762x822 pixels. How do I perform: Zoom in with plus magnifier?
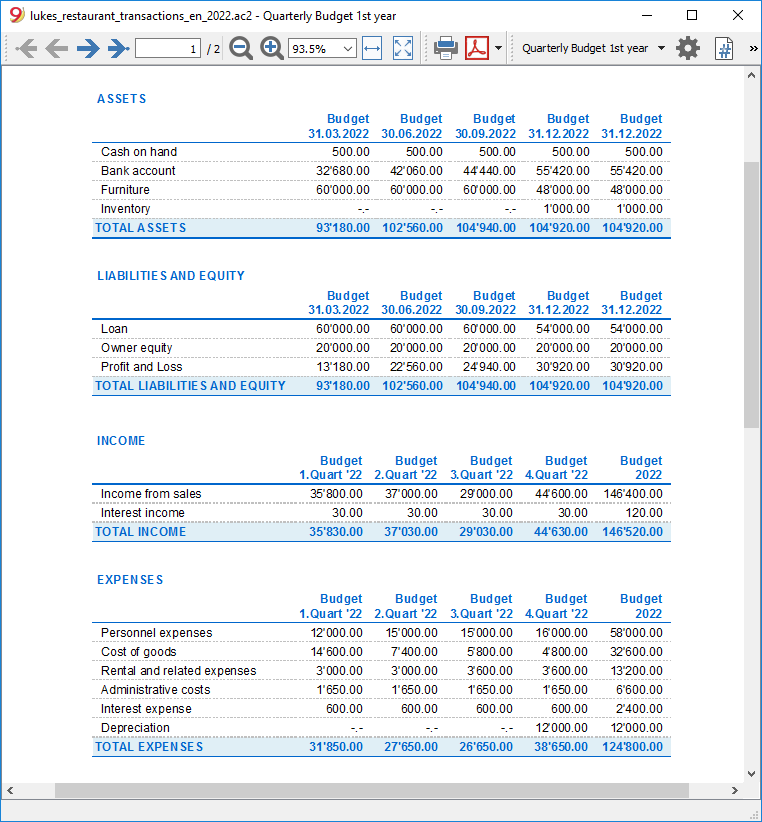click(x=272, y=48)
